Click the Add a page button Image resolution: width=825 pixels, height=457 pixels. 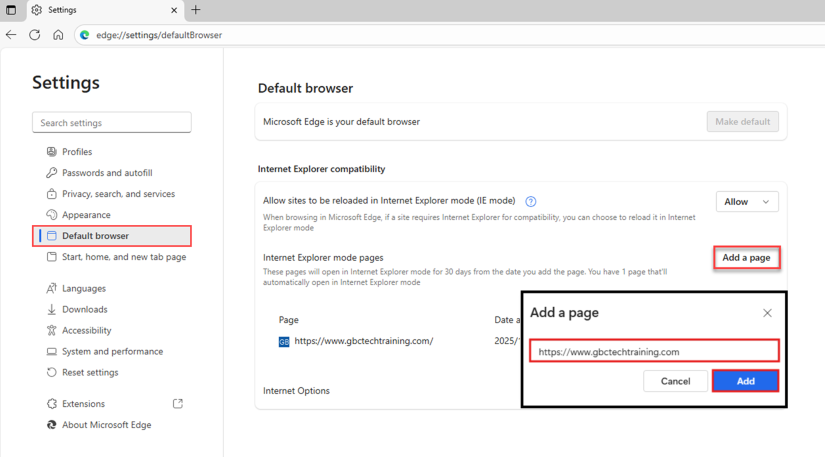746,258
